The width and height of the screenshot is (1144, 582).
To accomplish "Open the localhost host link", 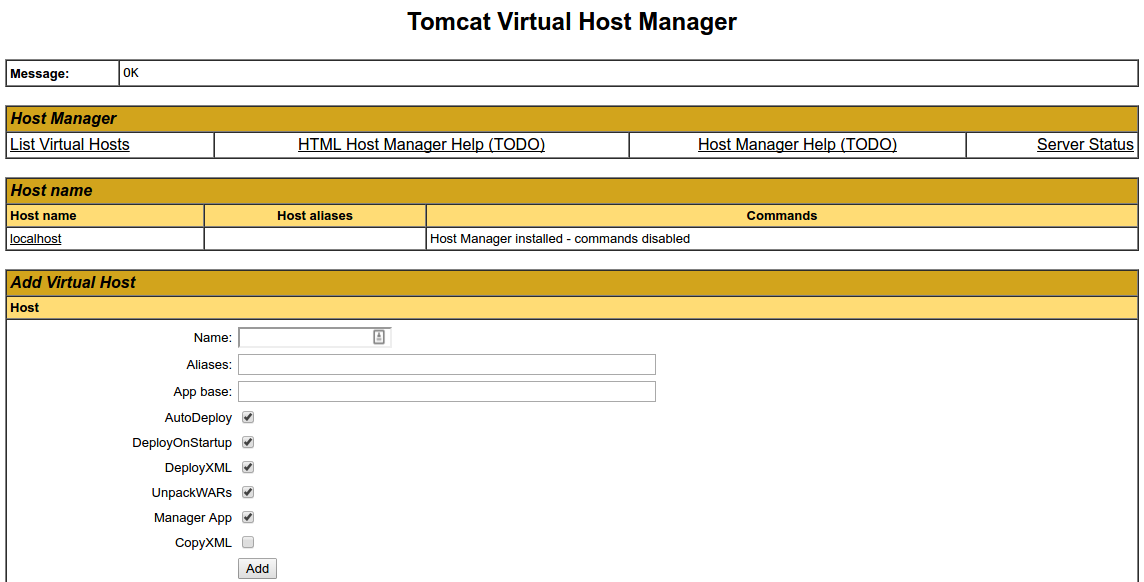I will pyautogui.click(x=36, y=238).
